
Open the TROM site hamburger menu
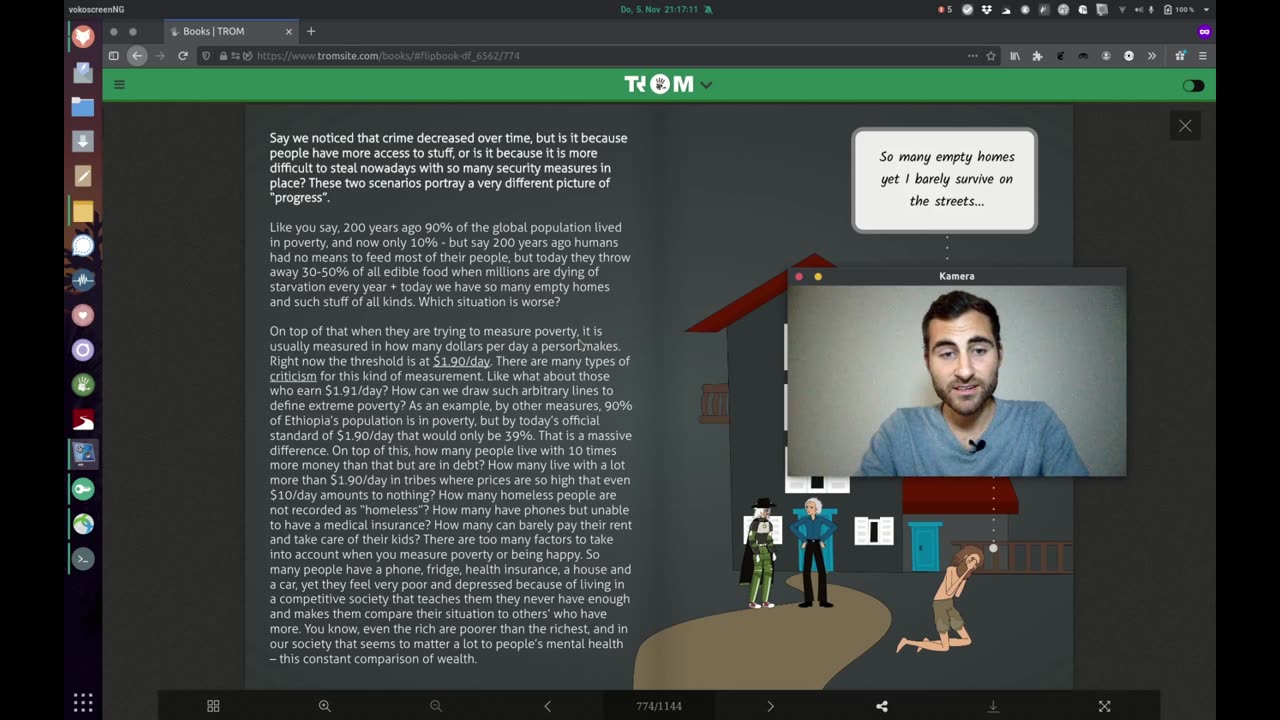(x=119, y=85)
